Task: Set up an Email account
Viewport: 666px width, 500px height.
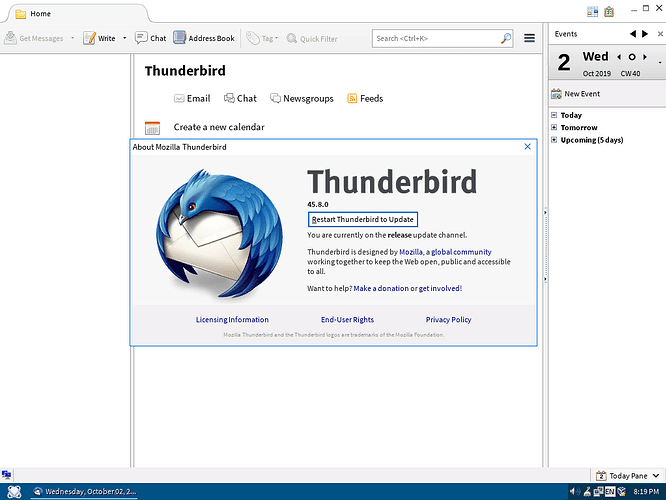Action: [x=192, y=99]
